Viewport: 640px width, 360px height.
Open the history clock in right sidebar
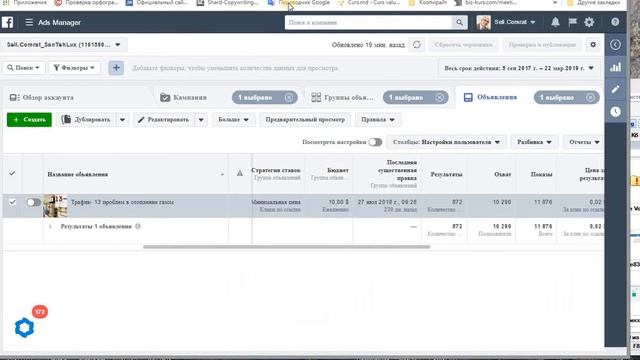tap(616, 111)
